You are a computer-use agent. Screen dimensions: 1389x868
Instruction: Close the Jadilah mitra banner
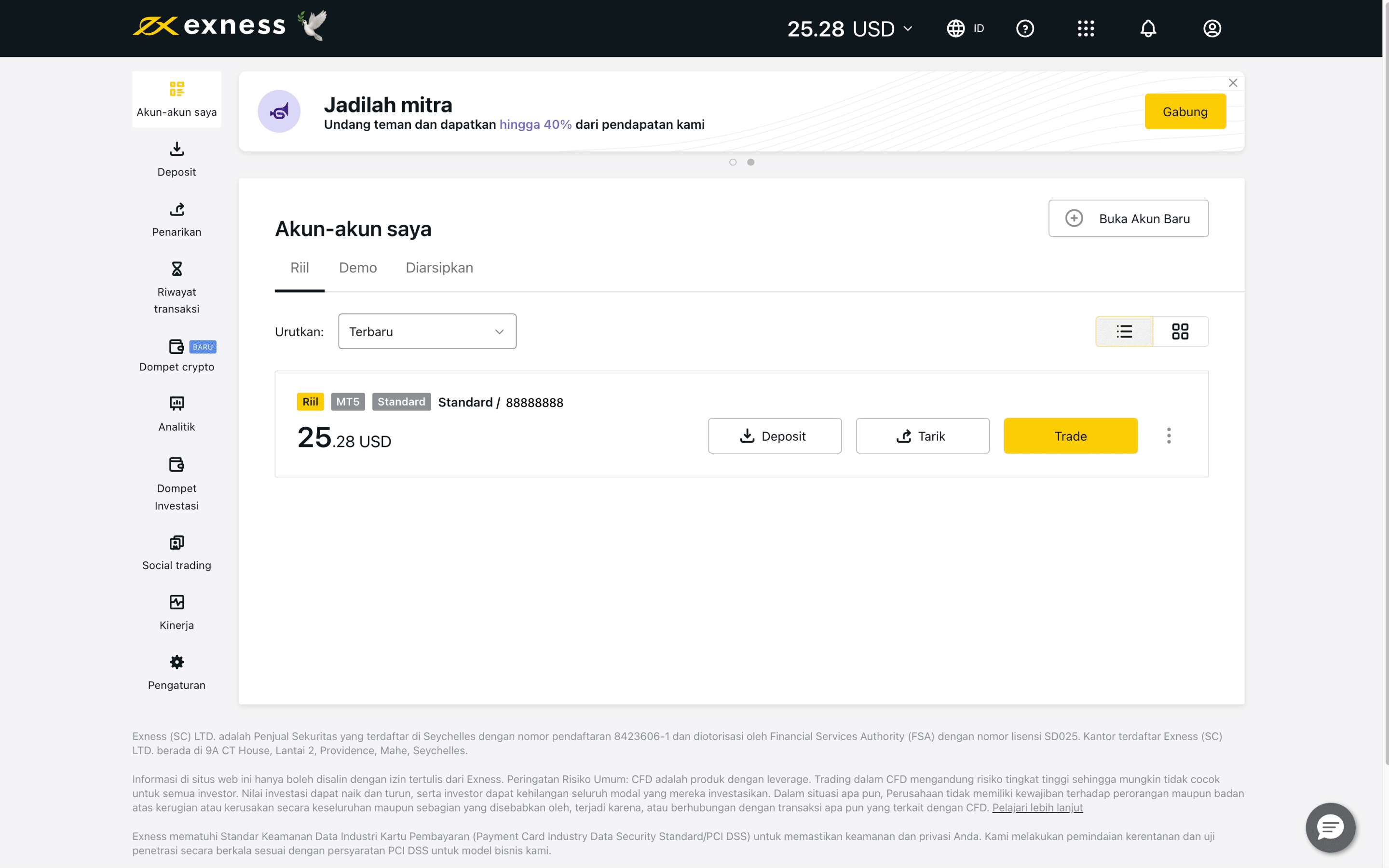(x=1232, y=82)
